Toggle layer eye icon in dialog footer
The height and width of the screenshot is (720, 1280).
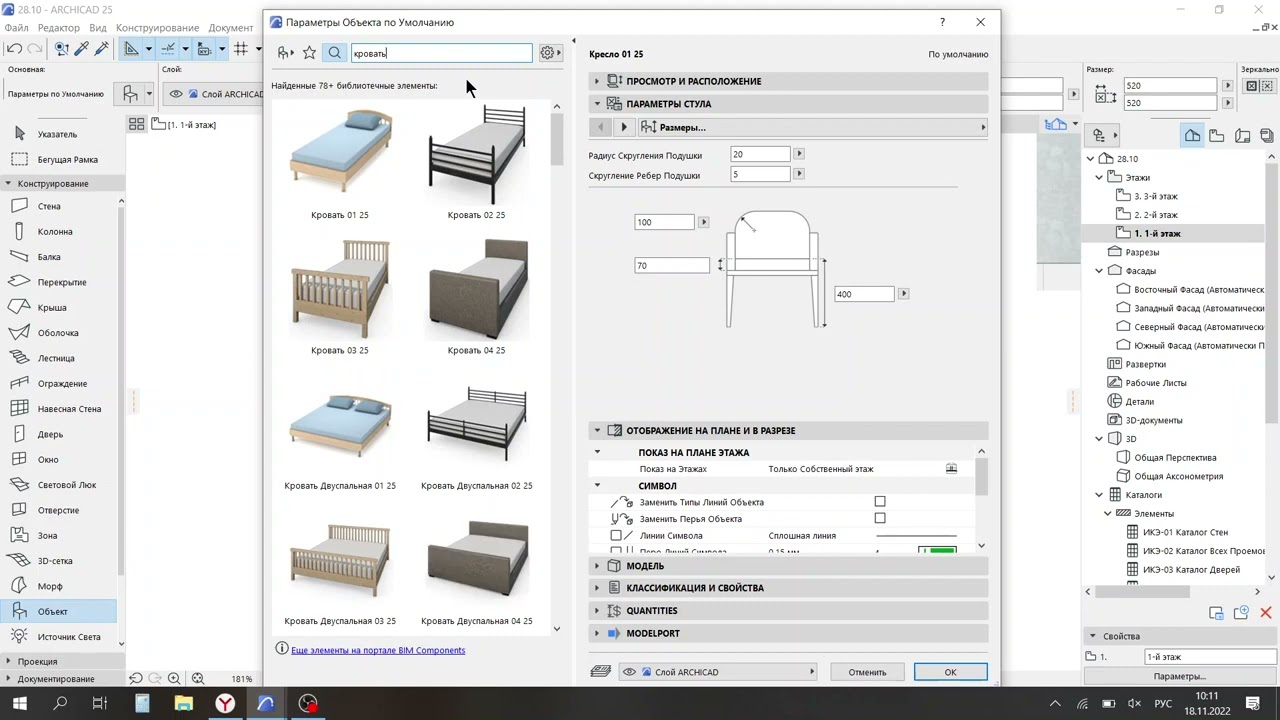coord(629,672)
